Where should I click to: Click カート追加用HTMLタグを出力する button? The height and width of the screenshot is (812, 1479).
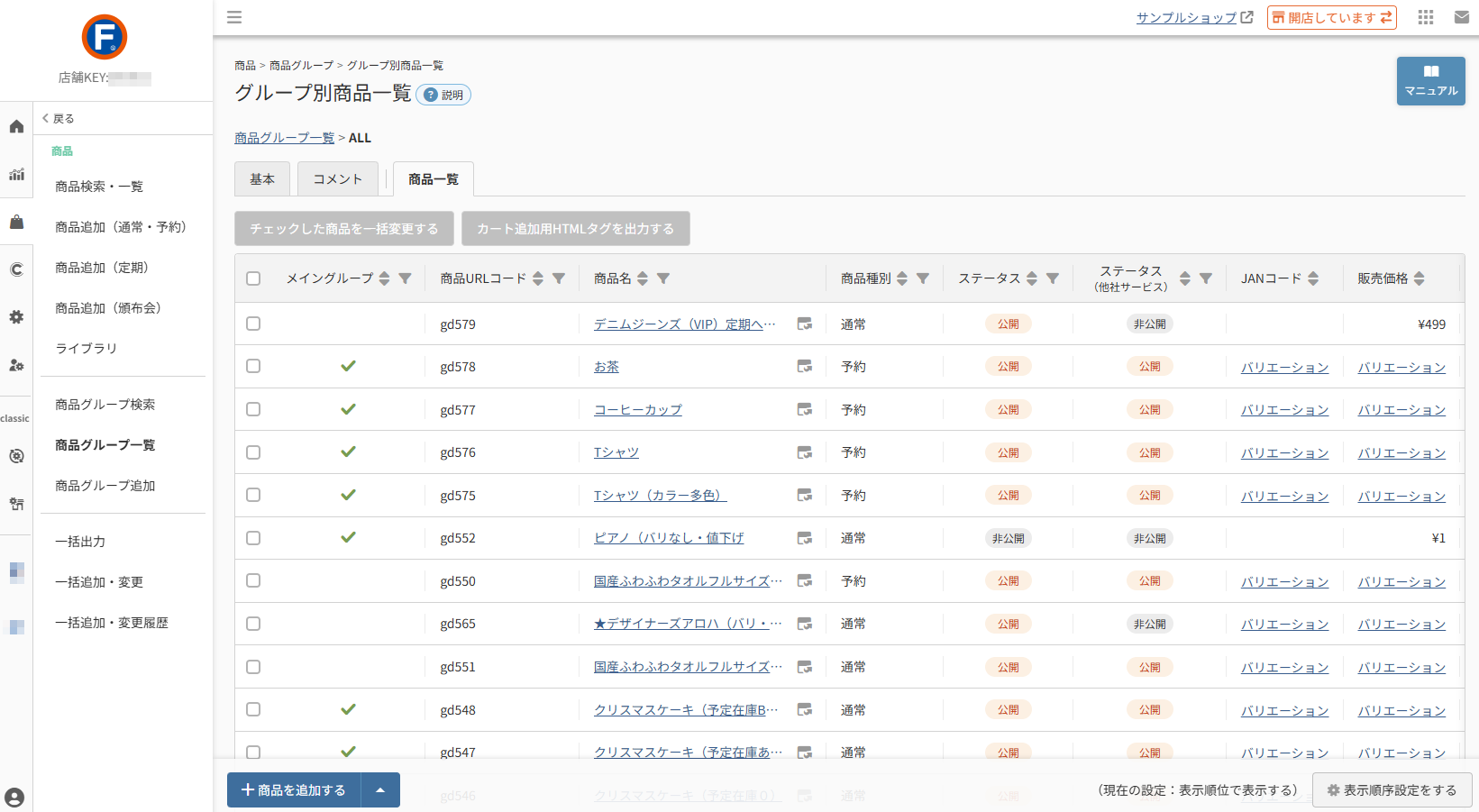(576, 229)
